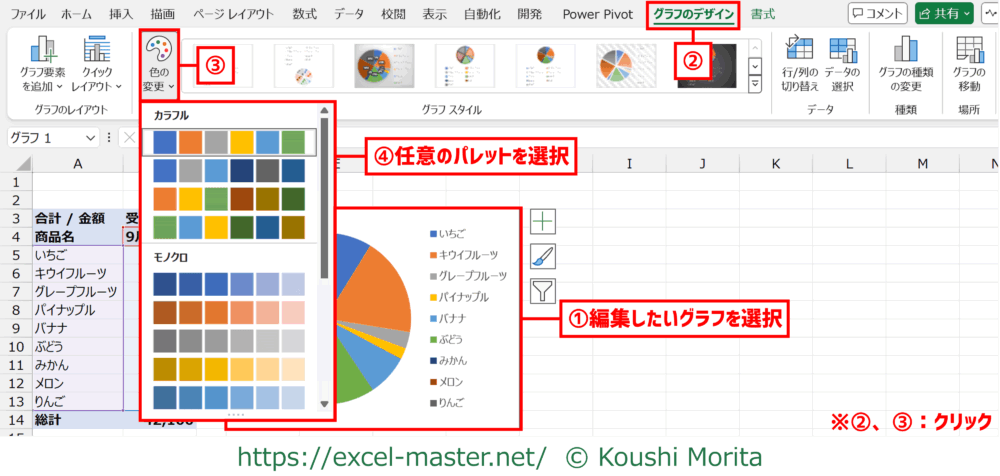The height and width of the screenshot is (476, 1000).
Task: Click the chart styles brush button
Action: [542, 257]
